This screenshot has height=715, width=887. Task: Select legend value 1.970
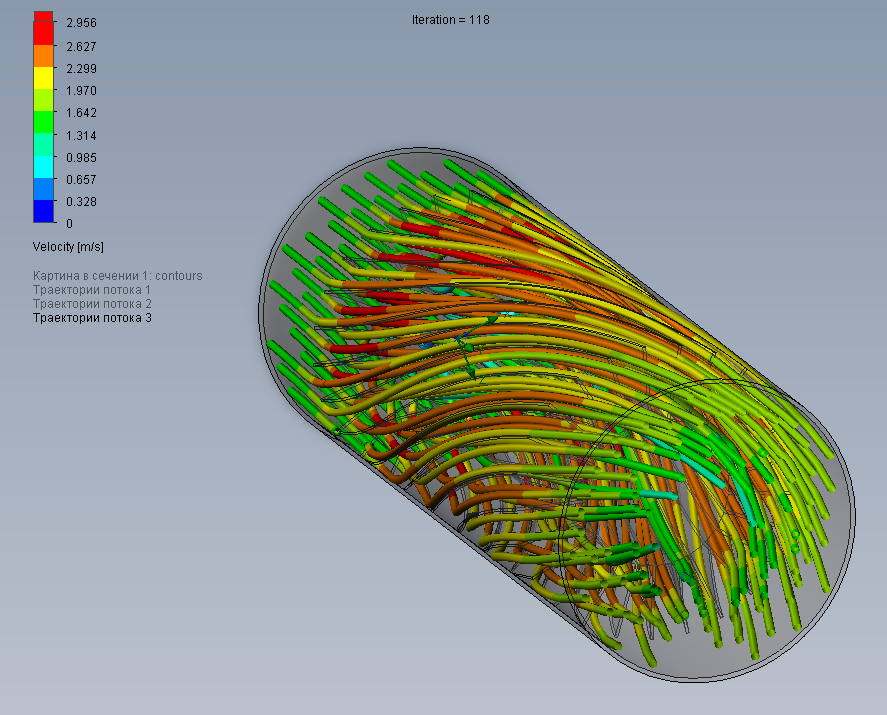[x=81, y=91]
